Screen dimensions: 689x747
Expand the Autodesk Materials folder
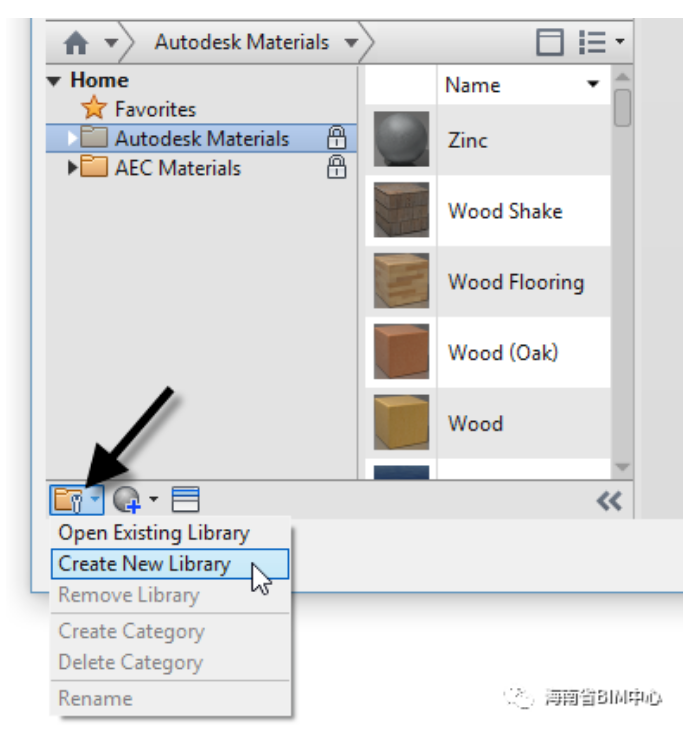click(72, 139)
